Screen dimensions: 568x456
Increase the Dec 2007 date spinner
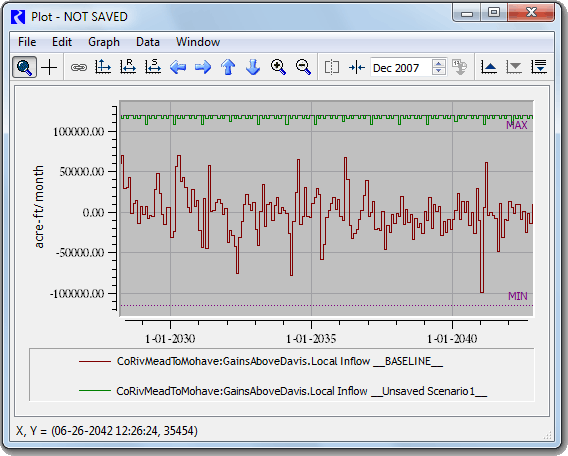coord(439,63)
